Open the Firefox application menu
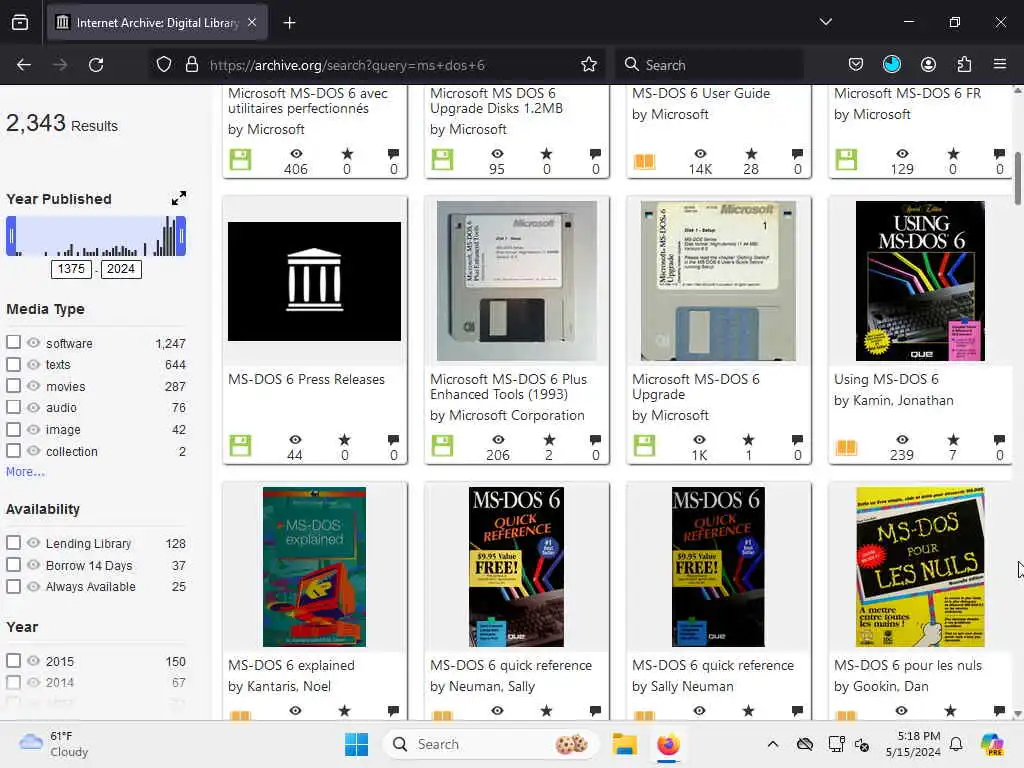The height and width of the screenshot is (768, 1024). point(1000,65)
